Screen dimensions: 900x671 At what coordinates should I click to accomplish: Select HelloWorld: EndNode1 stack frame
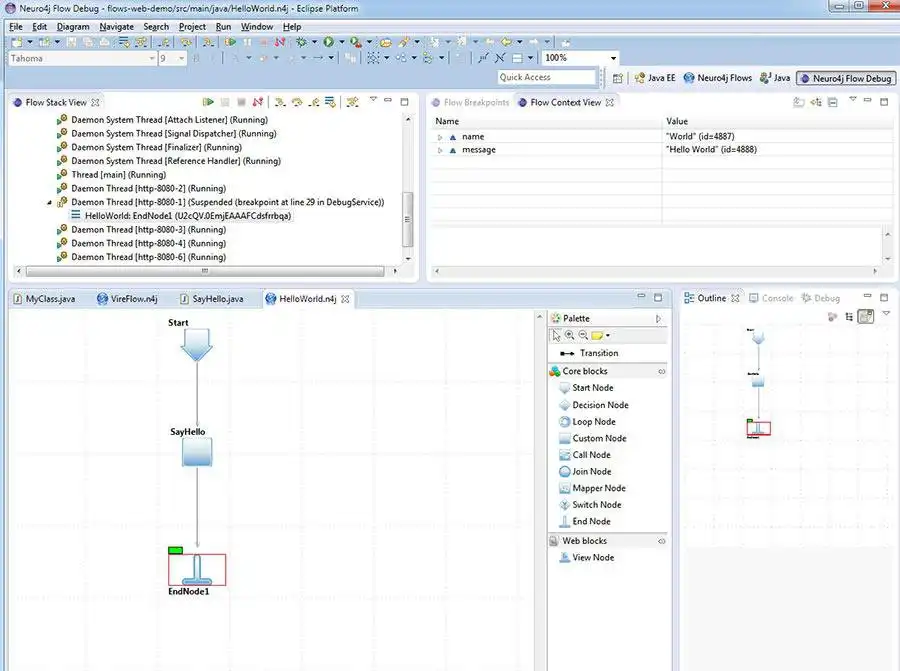point(181,216)
